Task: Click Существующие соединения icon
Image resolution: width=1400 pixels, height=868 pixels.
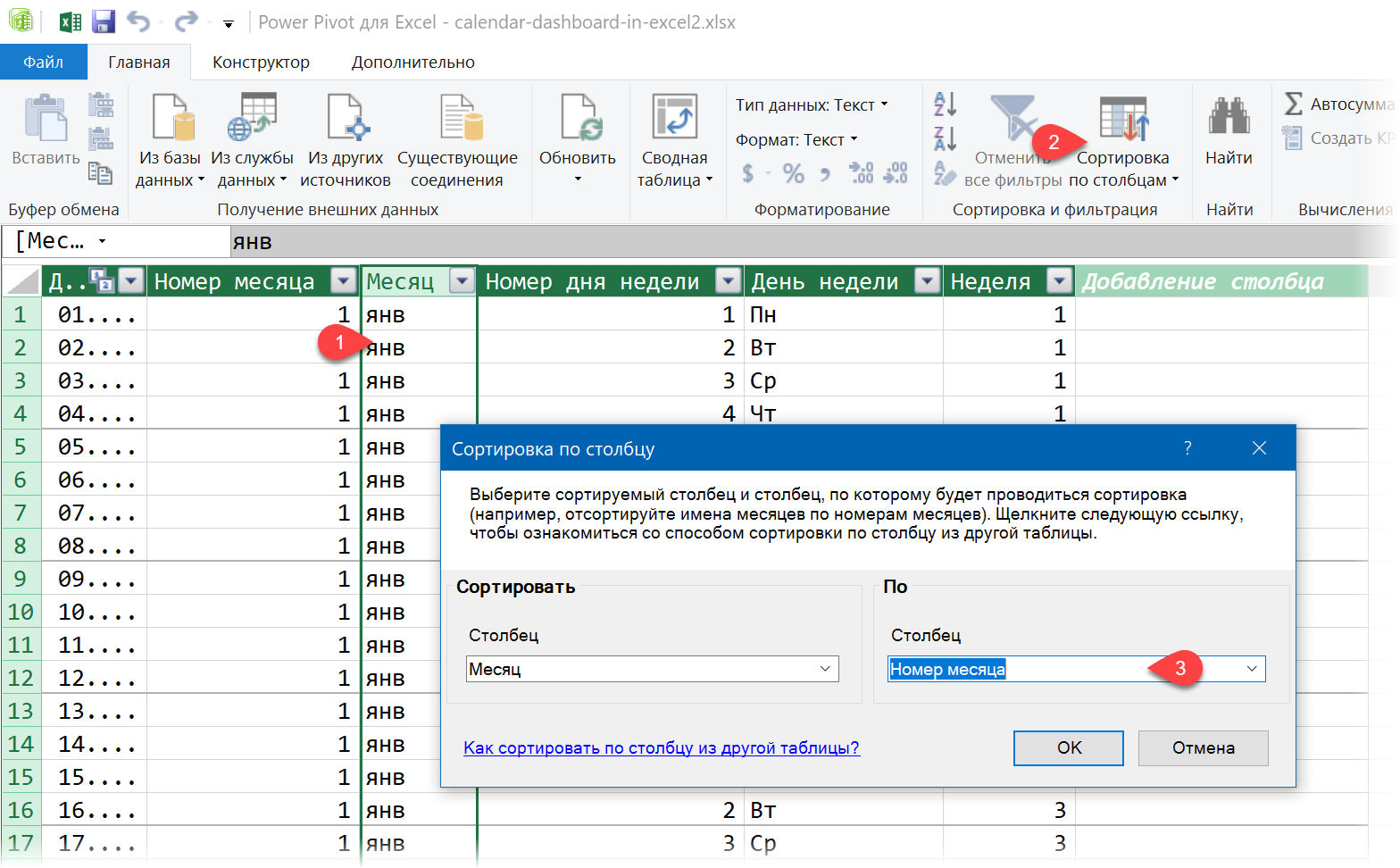Action: coord(461,117)
